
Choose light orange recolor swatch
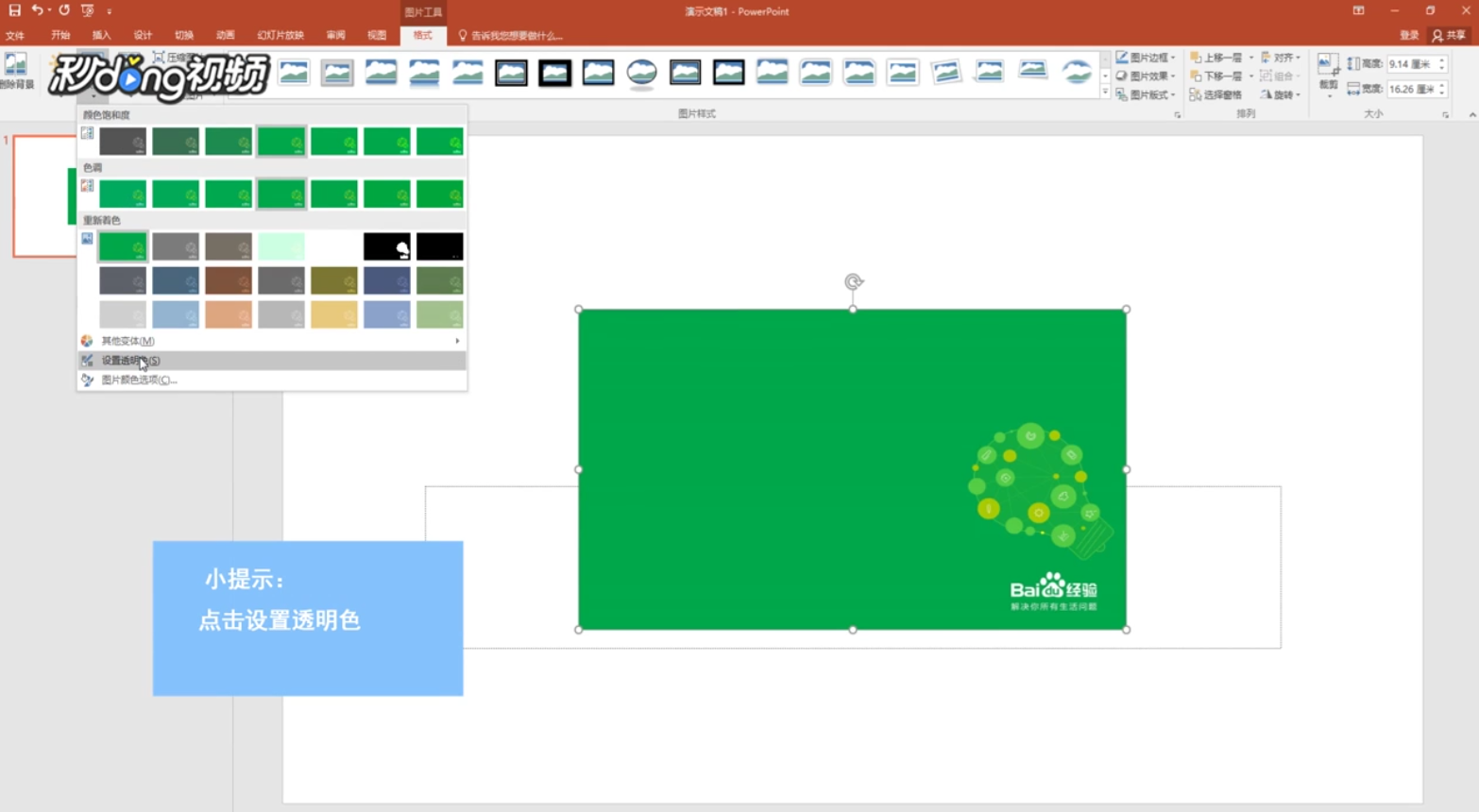(x=229, y=314)
